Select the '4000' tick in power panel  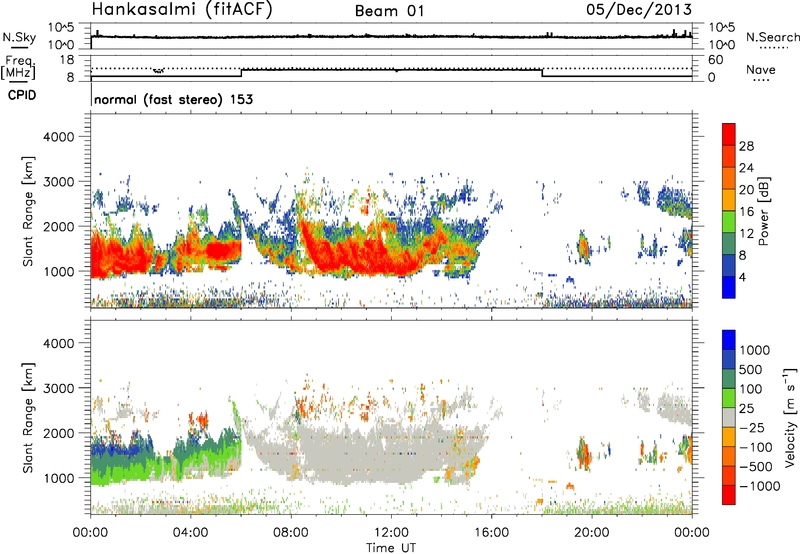click(58, 137)
